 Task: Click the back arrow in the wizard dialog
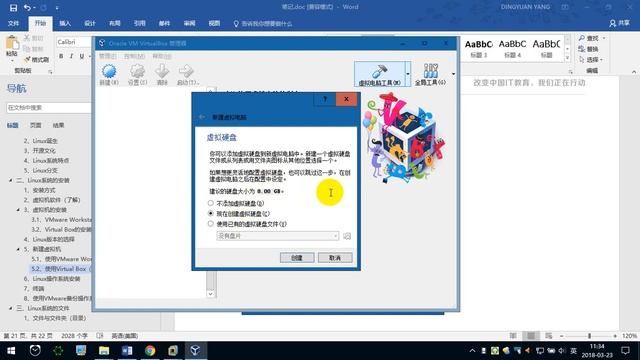click(202, 117)
